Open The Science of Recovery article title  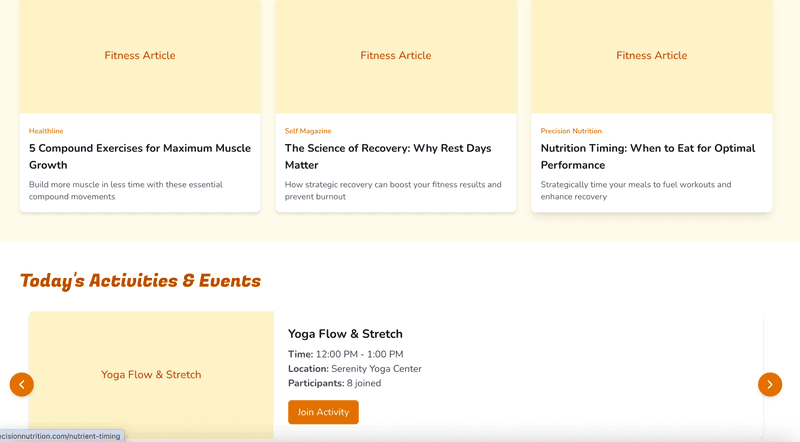(387, 156)
